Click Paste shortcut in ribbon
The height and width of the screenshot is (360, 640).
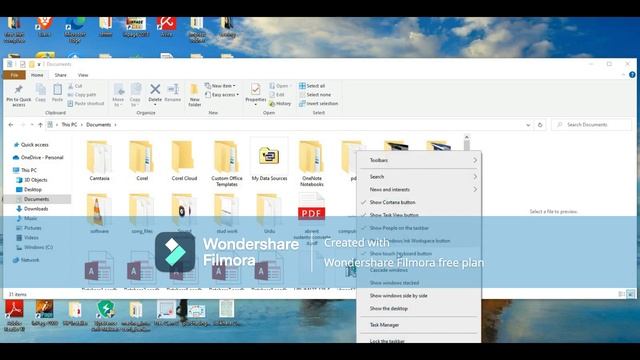coord(86,104)
